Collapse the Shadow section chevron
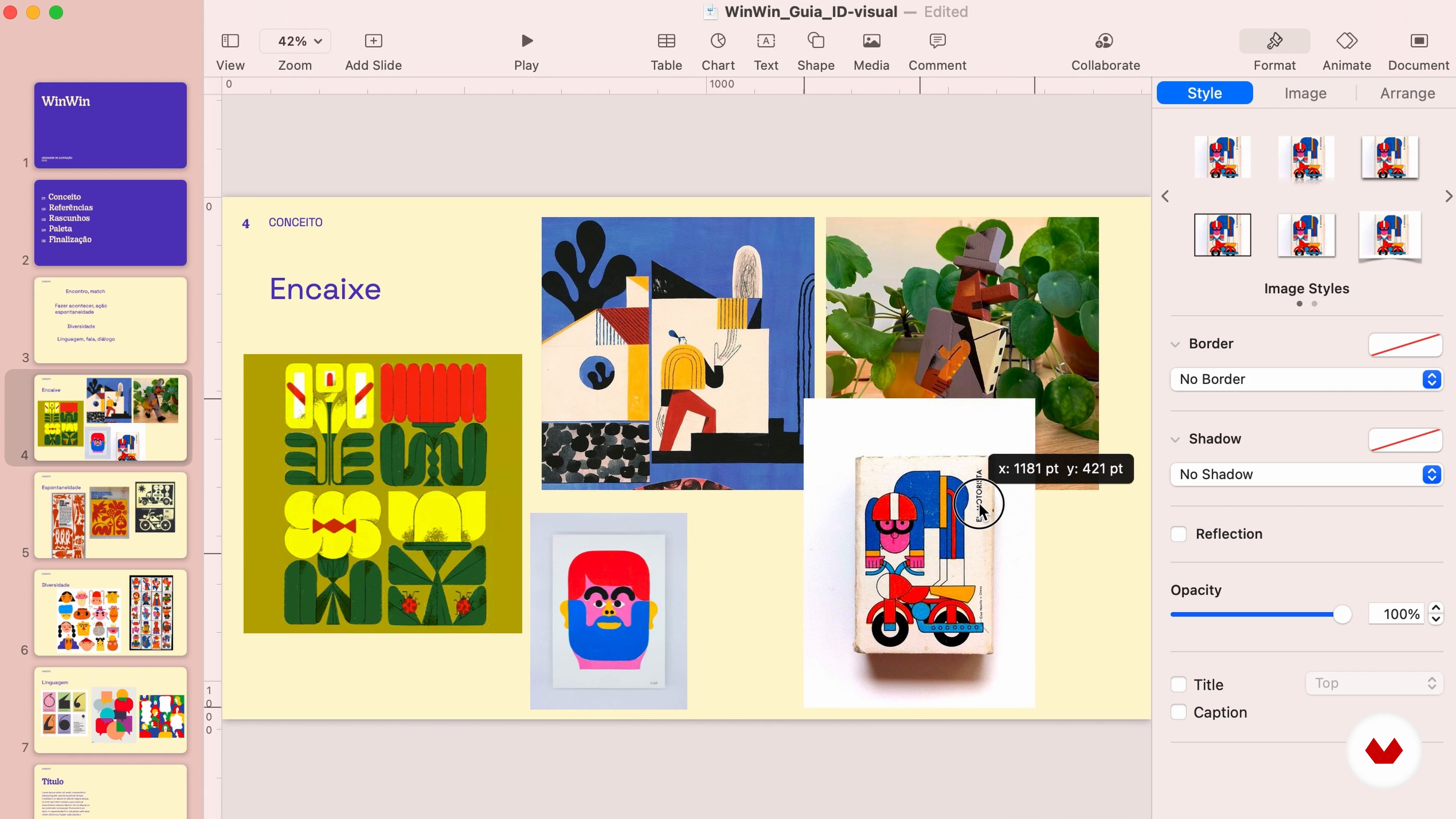1456x819 pixels. pos(1176,439)
